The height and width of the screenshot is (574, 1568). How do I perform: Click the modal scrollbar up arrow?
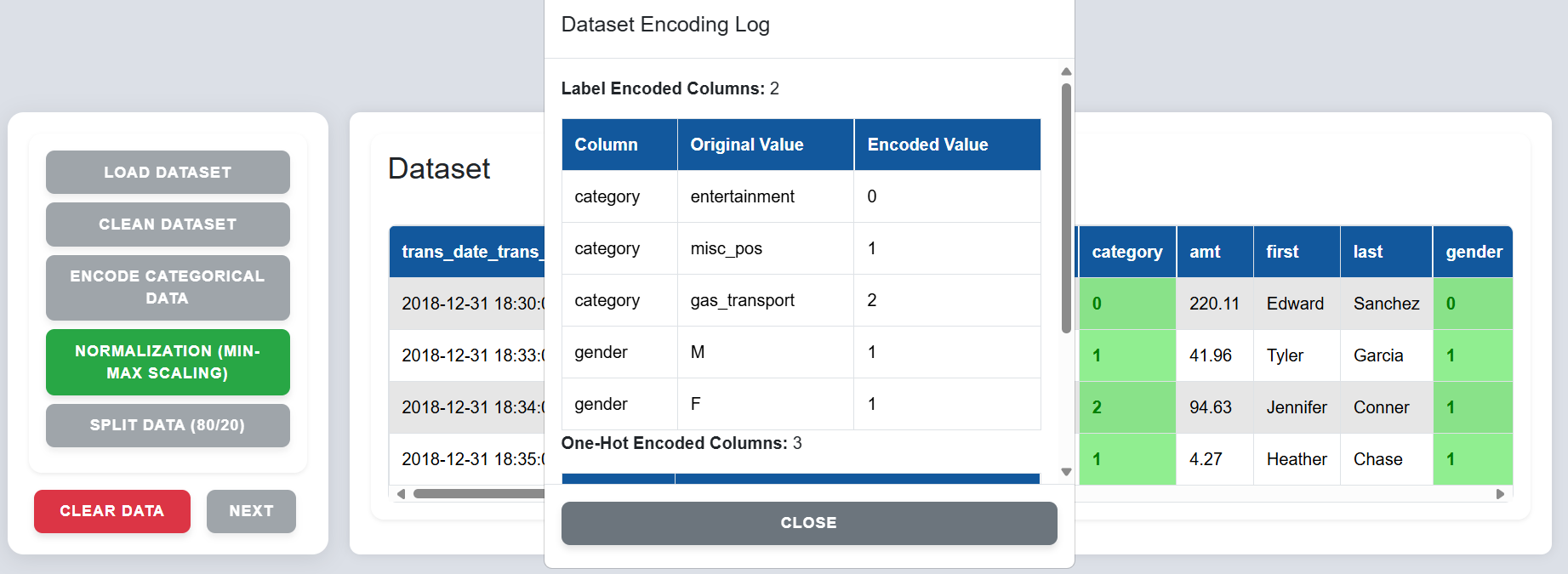pyautogui.click(x=1066, y=71)
